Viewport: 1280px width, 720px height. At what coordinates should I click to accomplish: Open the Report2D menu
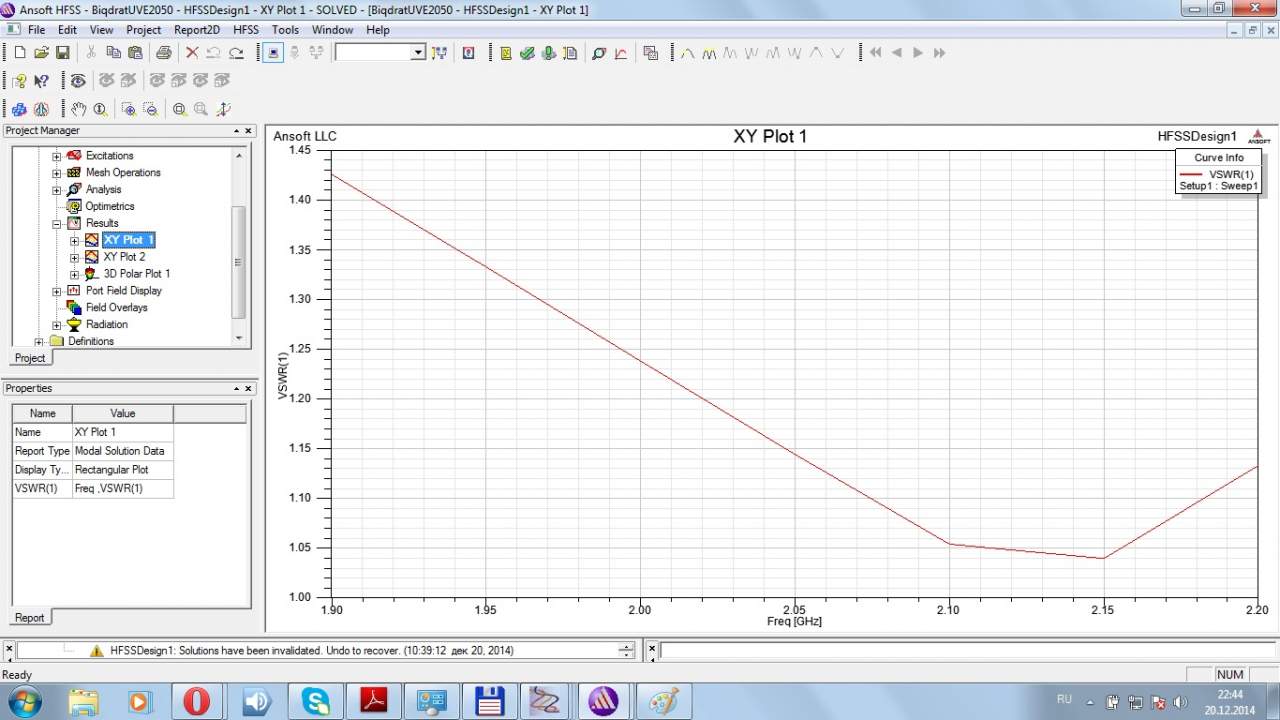(196, 30)
